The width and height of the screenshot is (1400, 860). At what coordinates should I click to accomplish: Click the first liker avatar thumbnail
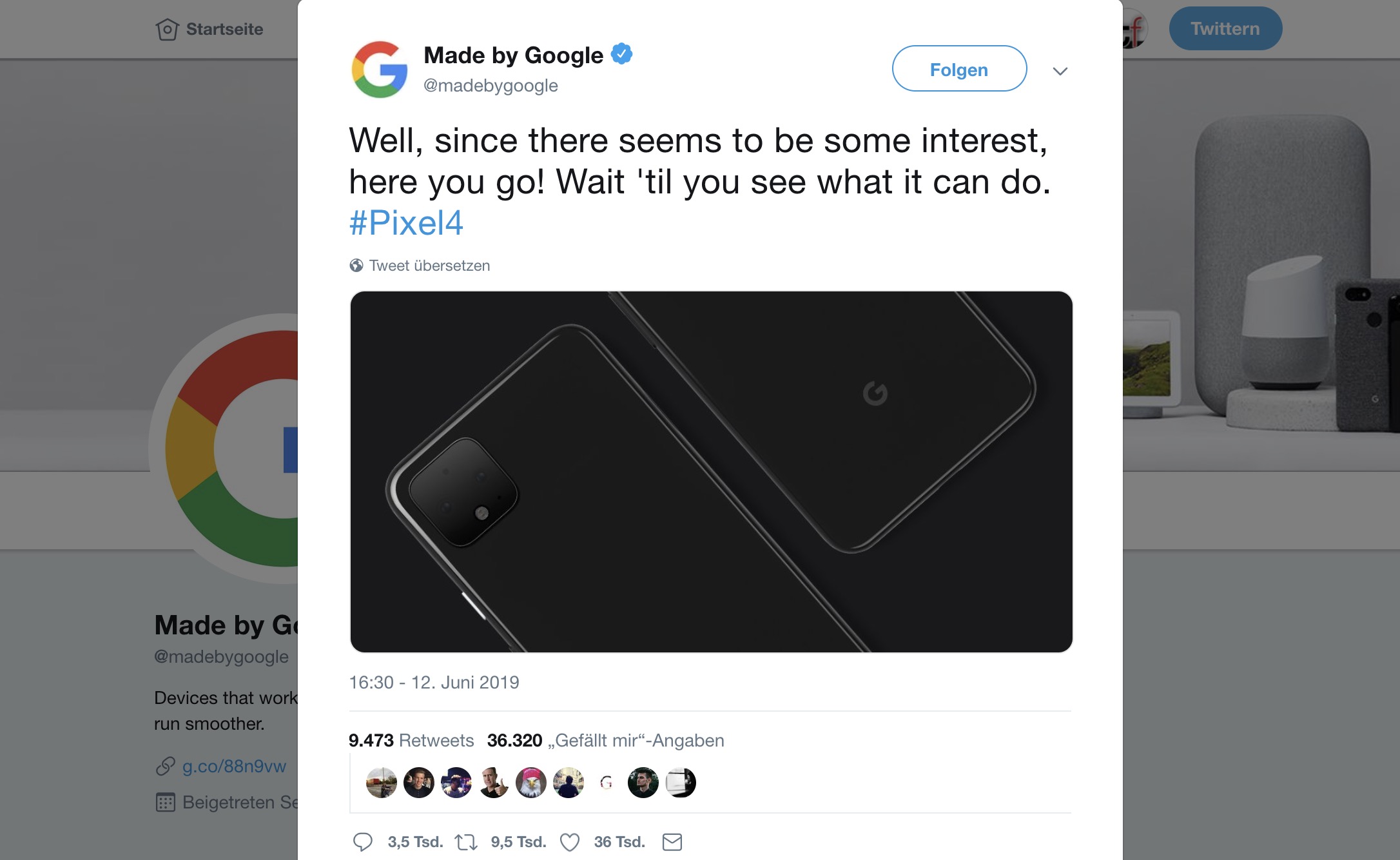pos(382,783)
